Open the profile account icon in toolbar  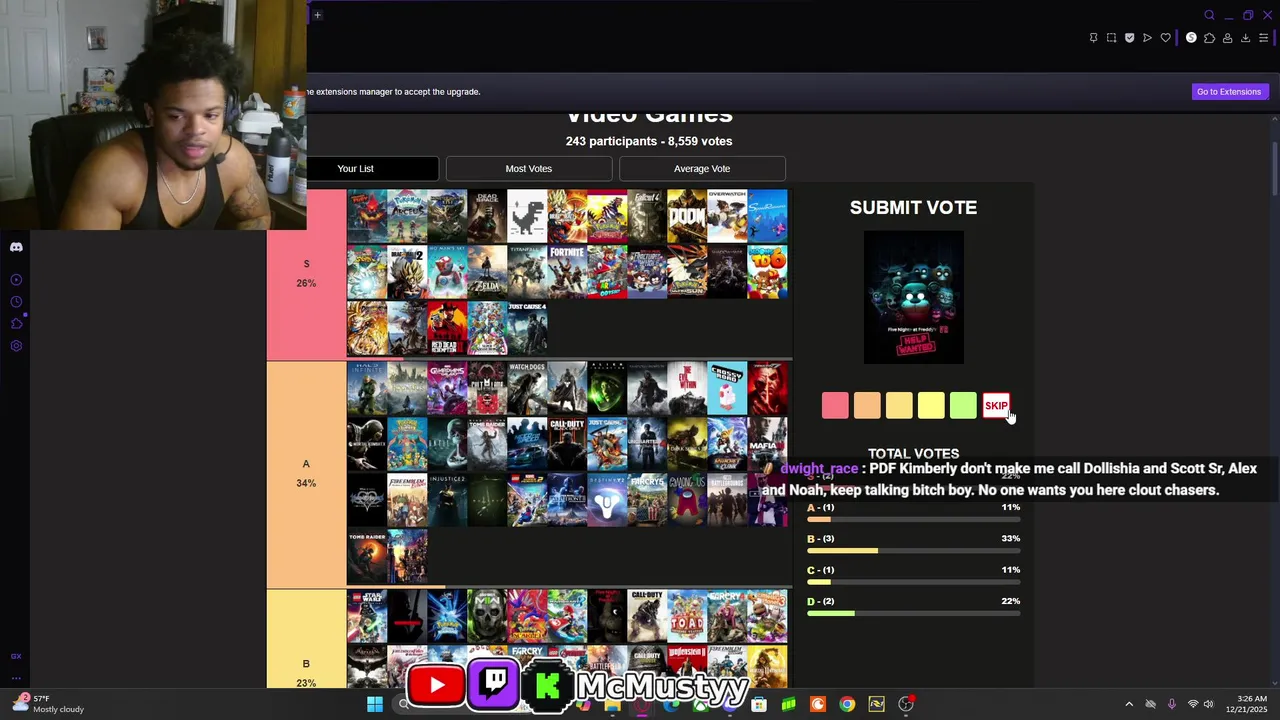coord(1227,38)
